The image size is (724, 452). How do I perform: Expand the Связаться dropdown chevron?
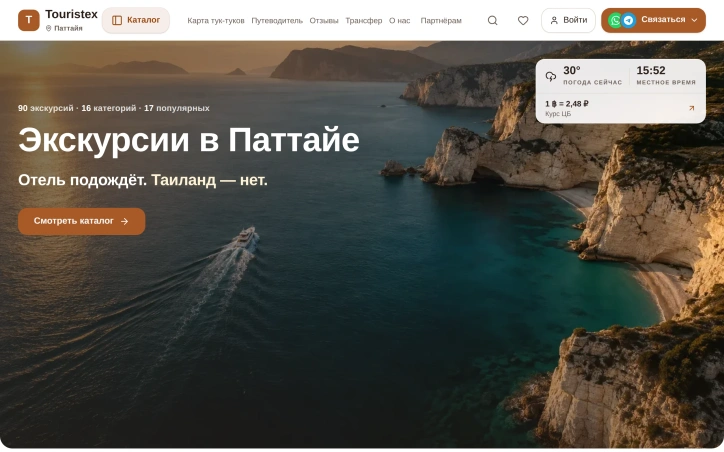(x=694, y=20)
